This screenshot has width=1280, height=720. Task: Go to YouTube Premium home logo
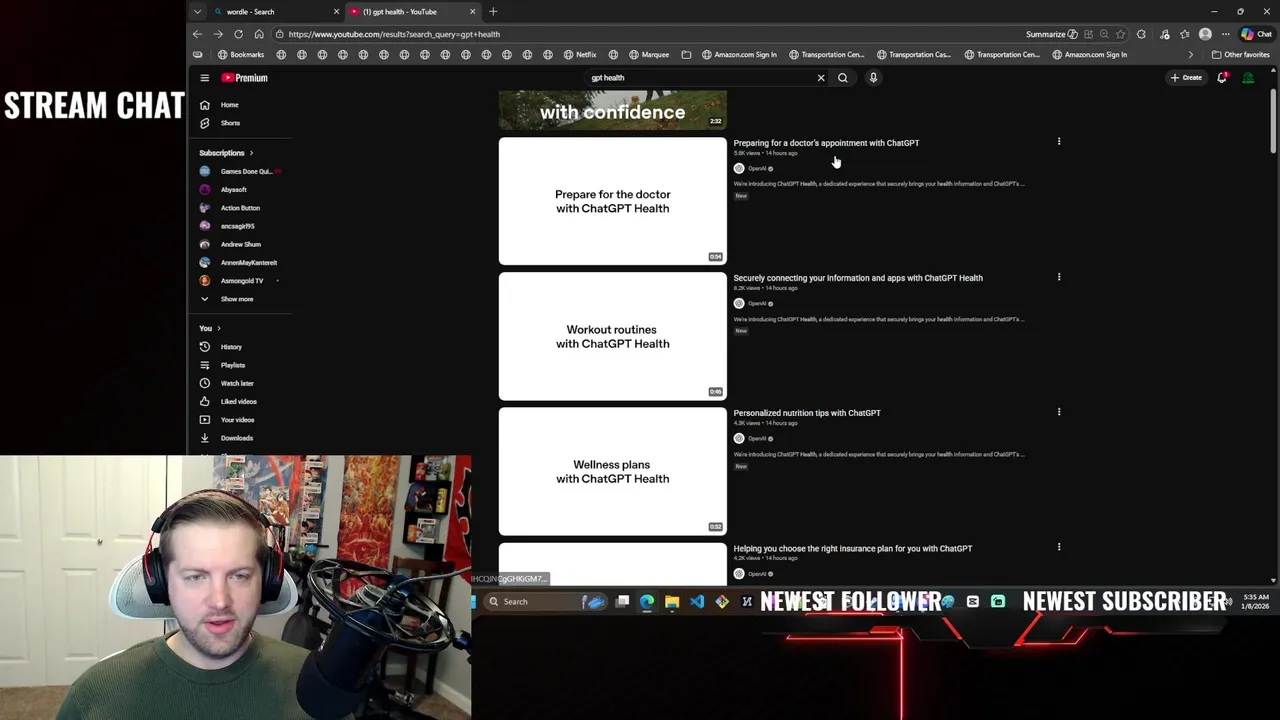245,78
